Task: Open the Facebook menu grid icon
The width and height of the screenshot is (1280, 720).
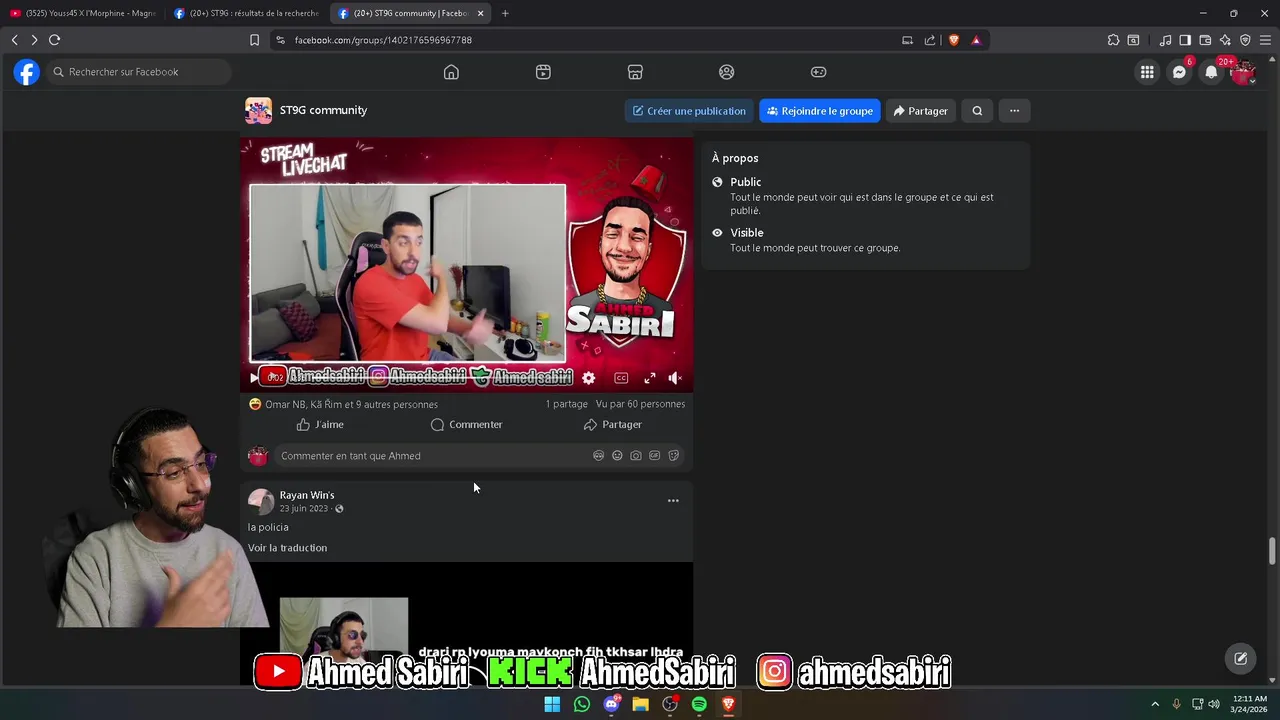Action: pyautogui.click(x=1147, y=72)
